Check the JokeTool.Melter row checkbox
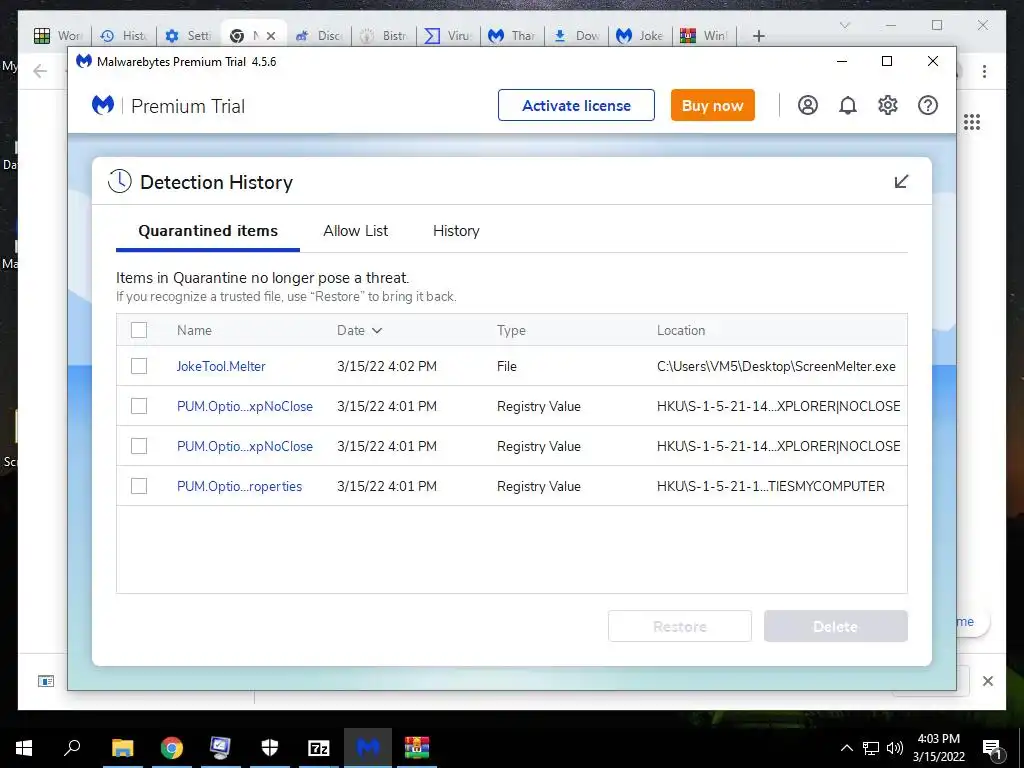Screen dimensions: 1024x768 click(x=138, y=366)
